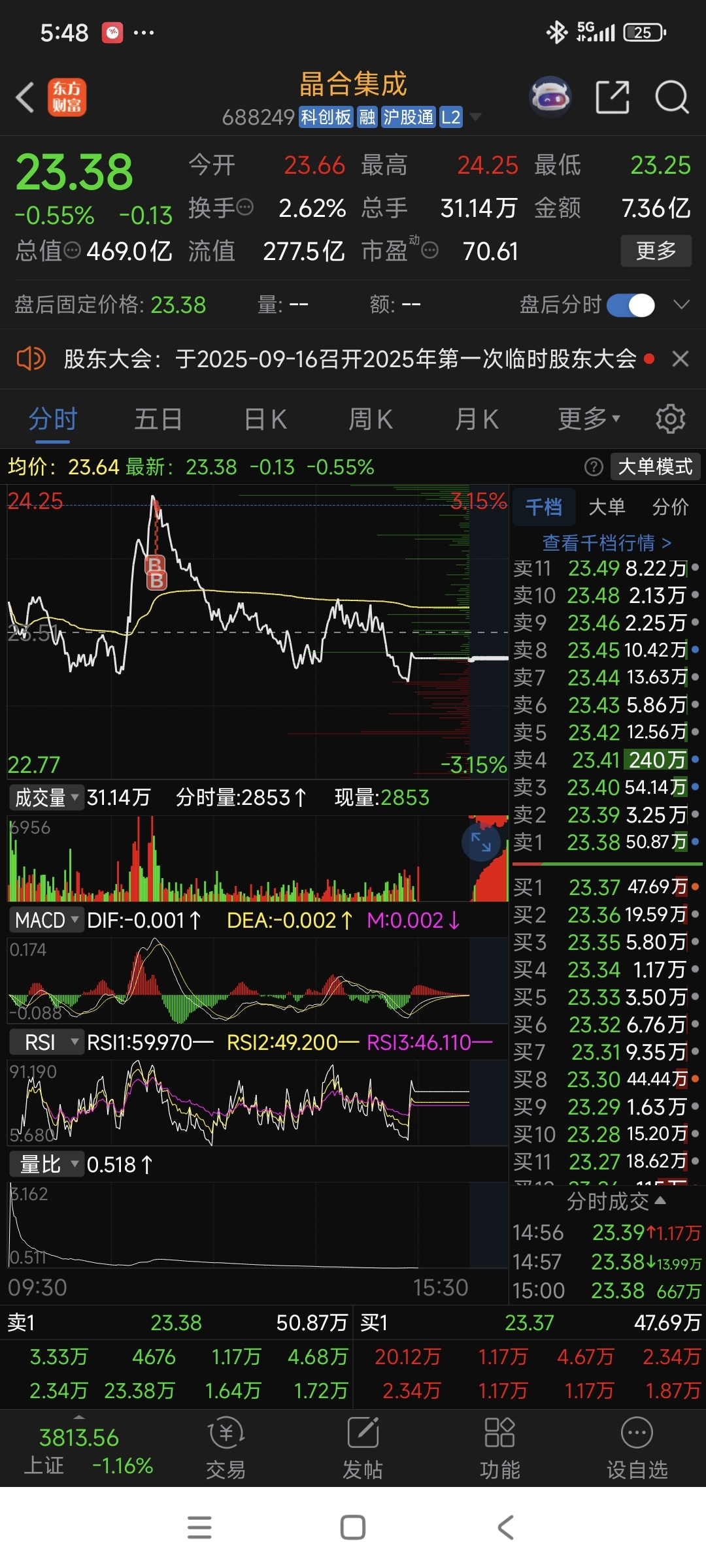706x1568 pixels.
Task: Tap the intraday price chart area
Action: 258,632
